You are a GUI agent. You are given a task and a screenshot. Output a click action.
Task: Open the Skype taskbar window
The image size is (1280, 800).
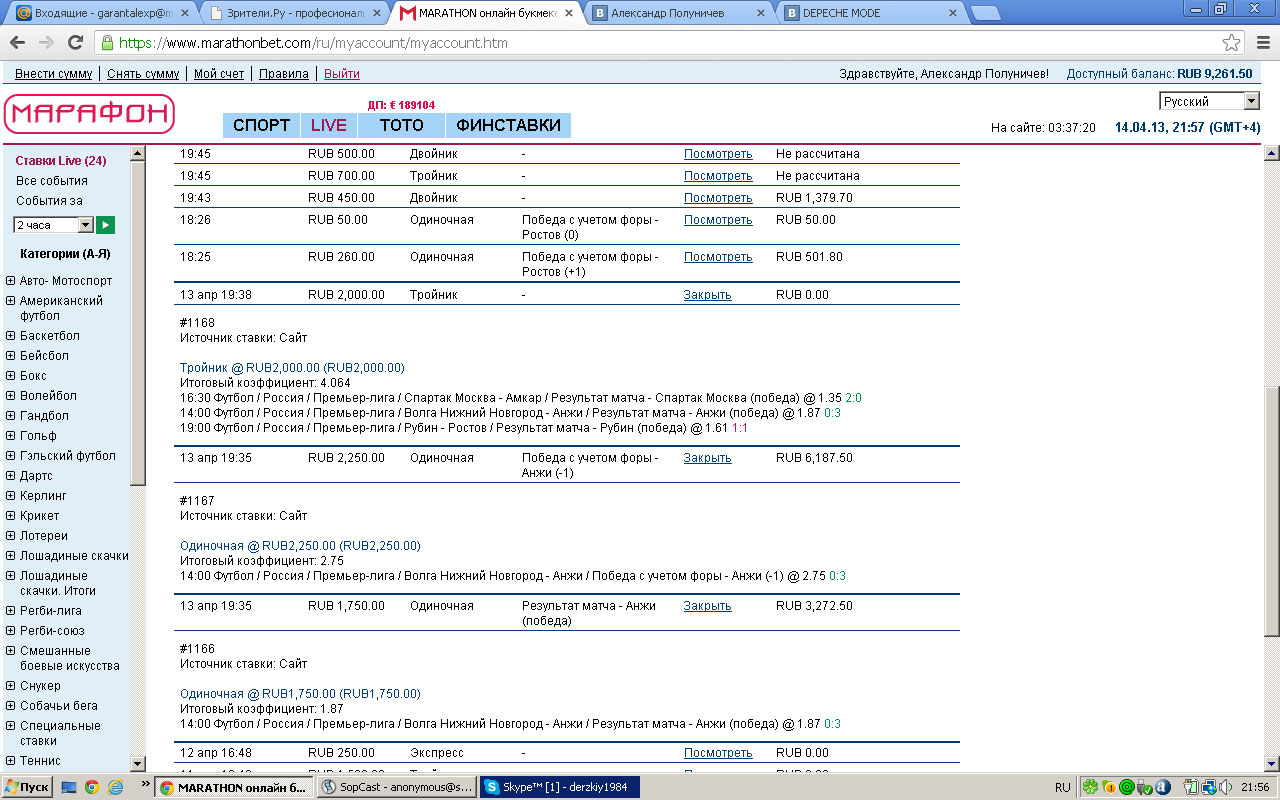[559, 787]
